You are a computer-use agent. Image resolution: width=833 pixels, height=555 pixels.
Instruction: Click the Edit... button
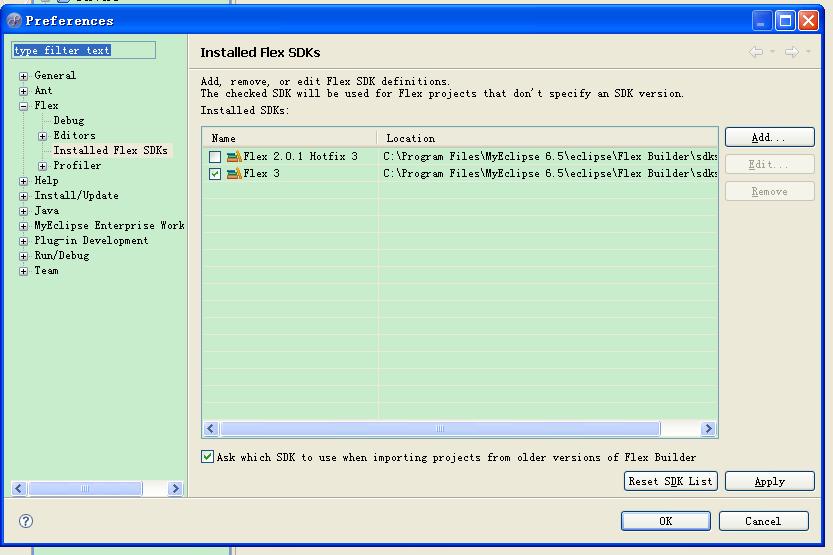[769, 164]
